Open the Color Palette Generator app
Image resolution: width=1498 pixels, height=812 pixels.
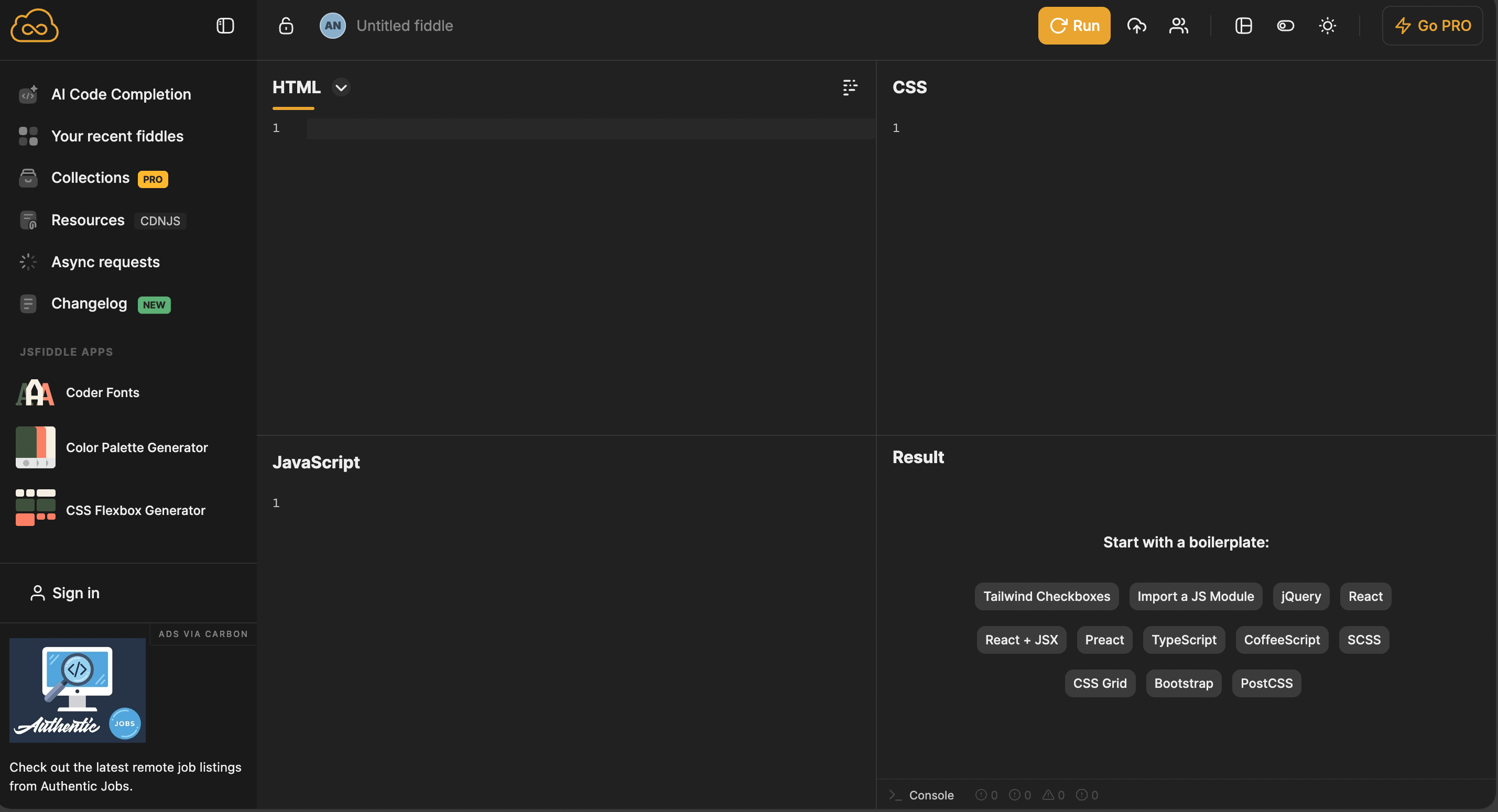136,447
